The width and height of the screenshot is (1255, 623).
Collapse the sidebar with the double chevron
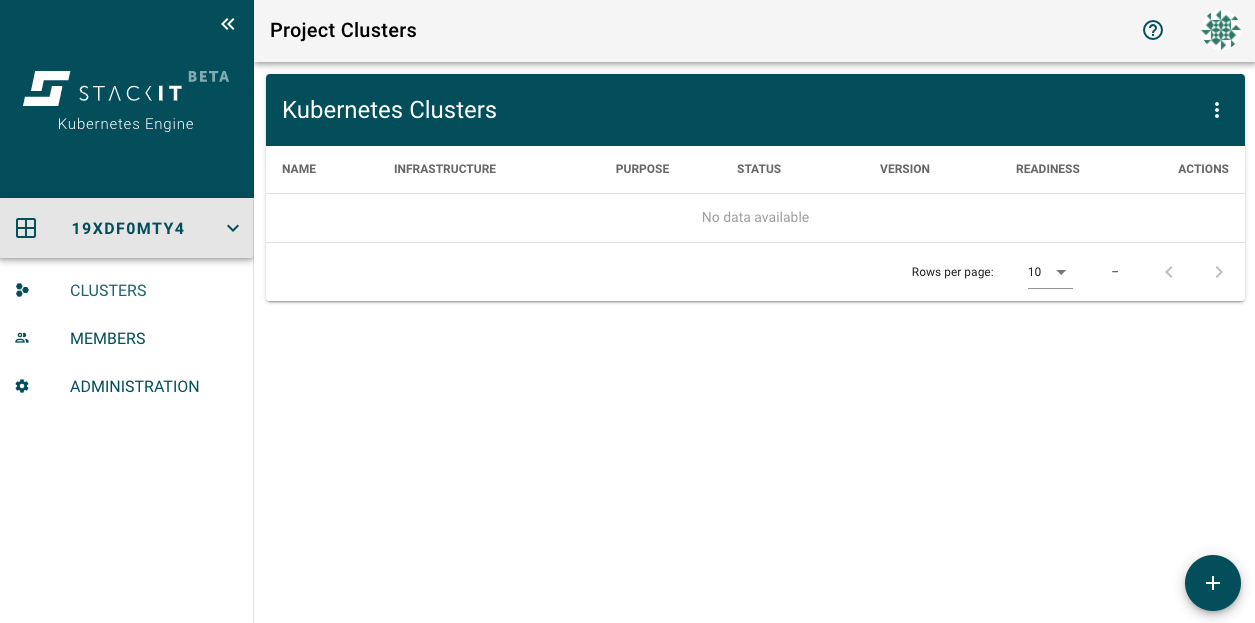point(227,24)
